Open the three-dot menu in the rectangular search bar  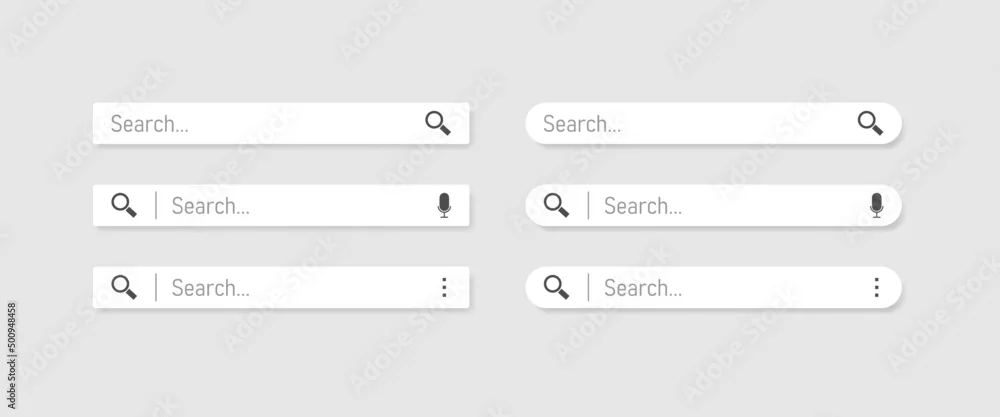pyautogui.click(x=444, y=288)
